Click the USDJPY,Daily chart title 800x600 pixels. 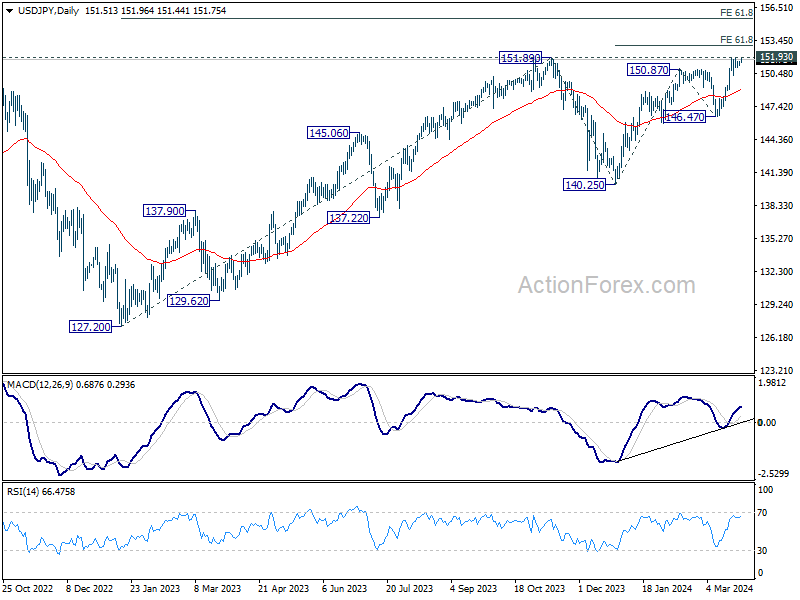point(48,11)
